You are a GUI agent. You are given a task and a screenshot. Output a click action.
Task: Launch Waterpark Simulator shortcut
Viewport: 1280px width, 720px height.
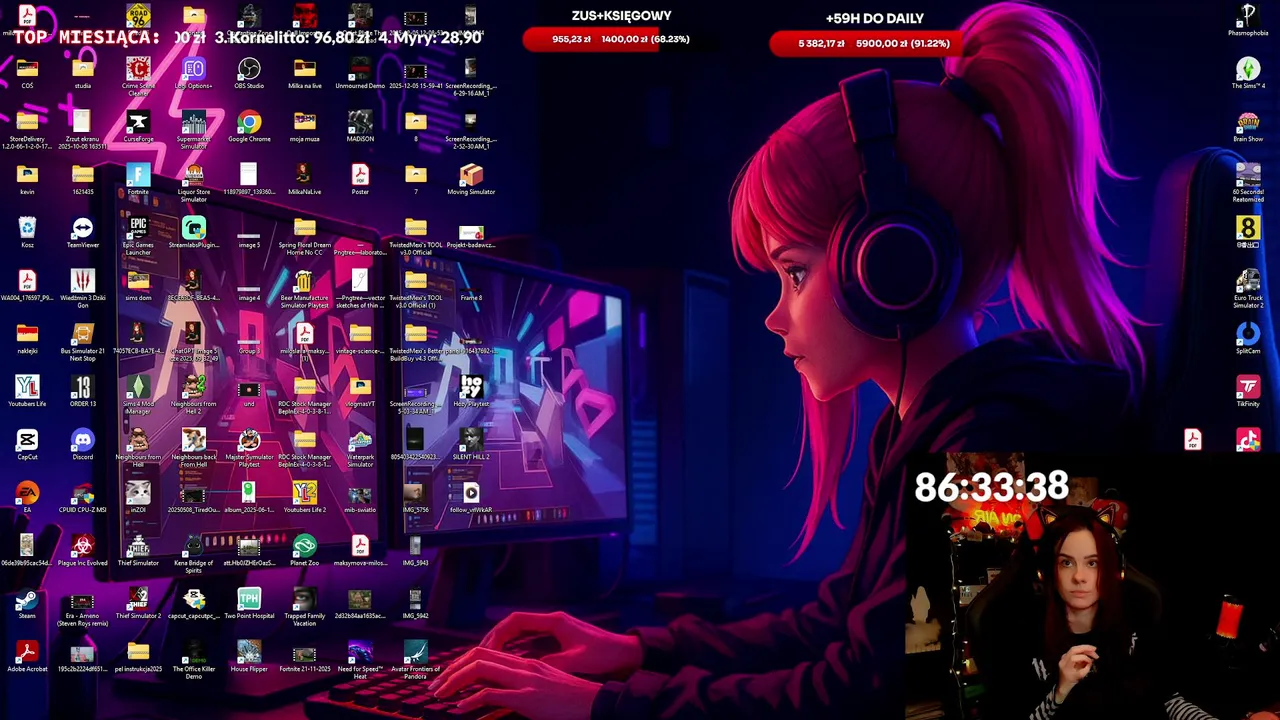click(360, 446)
